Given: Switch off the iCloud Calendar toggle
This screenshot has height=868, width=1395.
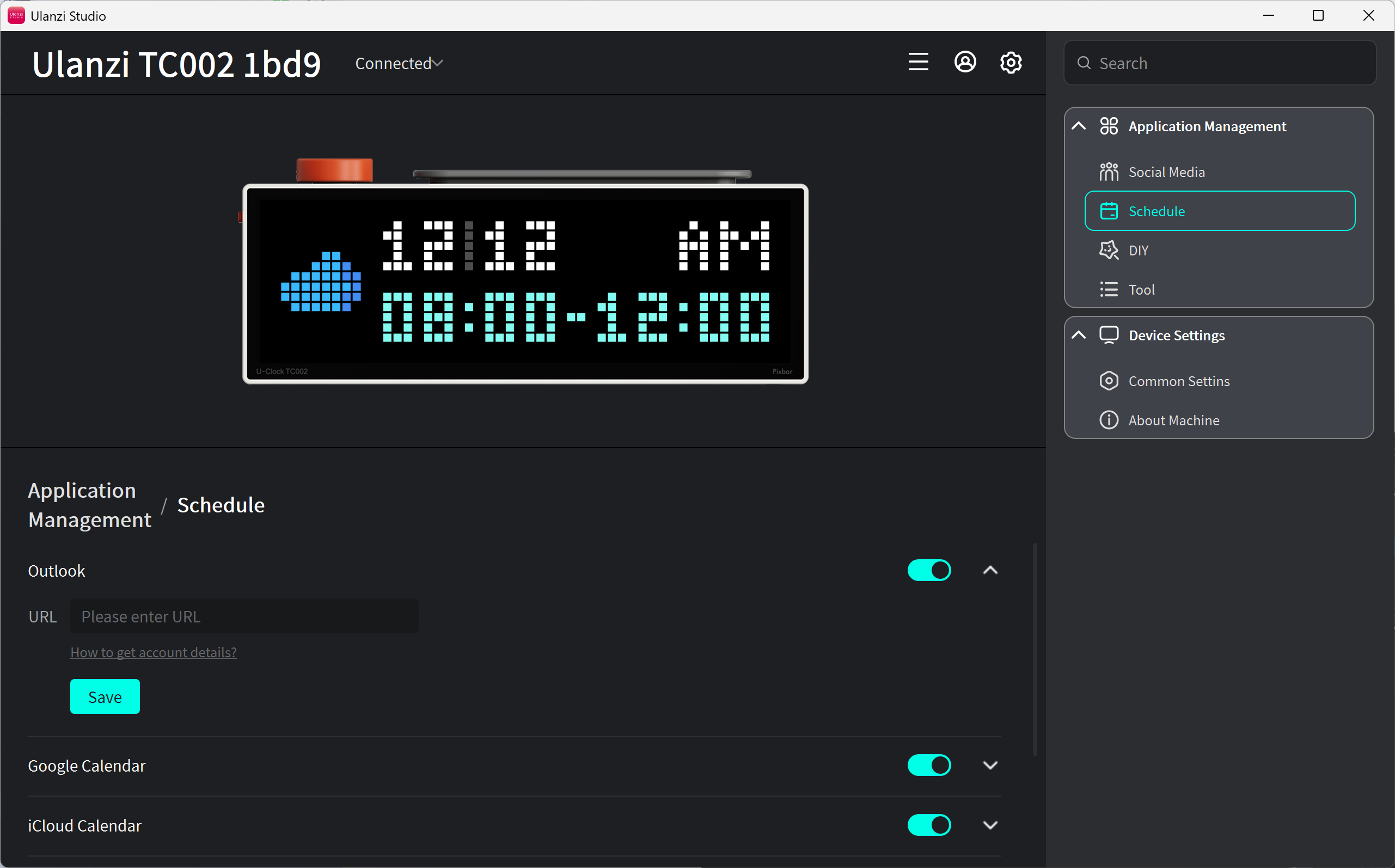Looking at the screenshot, I should pyautogui.click(x=929, y=826).
